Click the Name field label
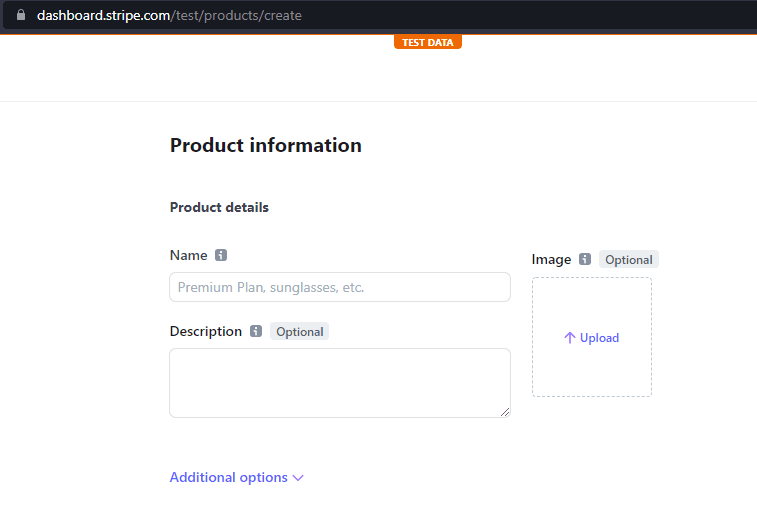 pos(189,256)
